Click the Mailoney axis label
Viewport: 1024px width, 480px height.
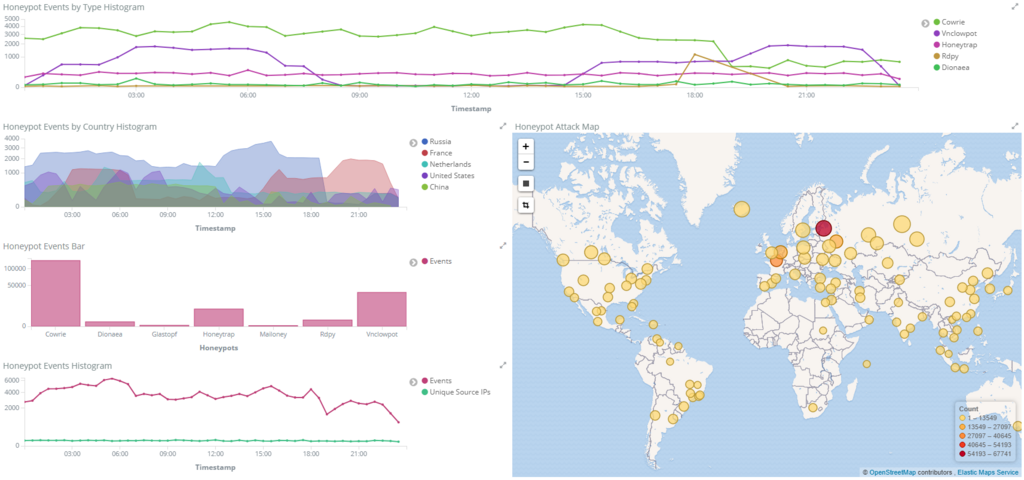tap(273, 334)
